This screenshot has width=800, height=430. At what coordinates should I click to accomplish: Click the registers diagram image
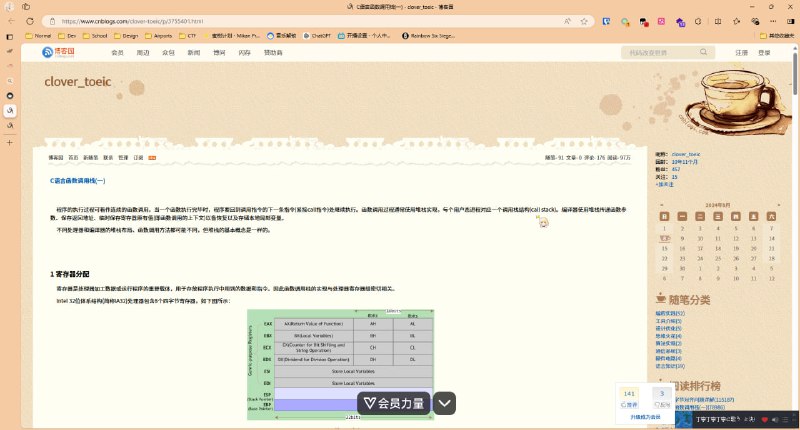340,364
